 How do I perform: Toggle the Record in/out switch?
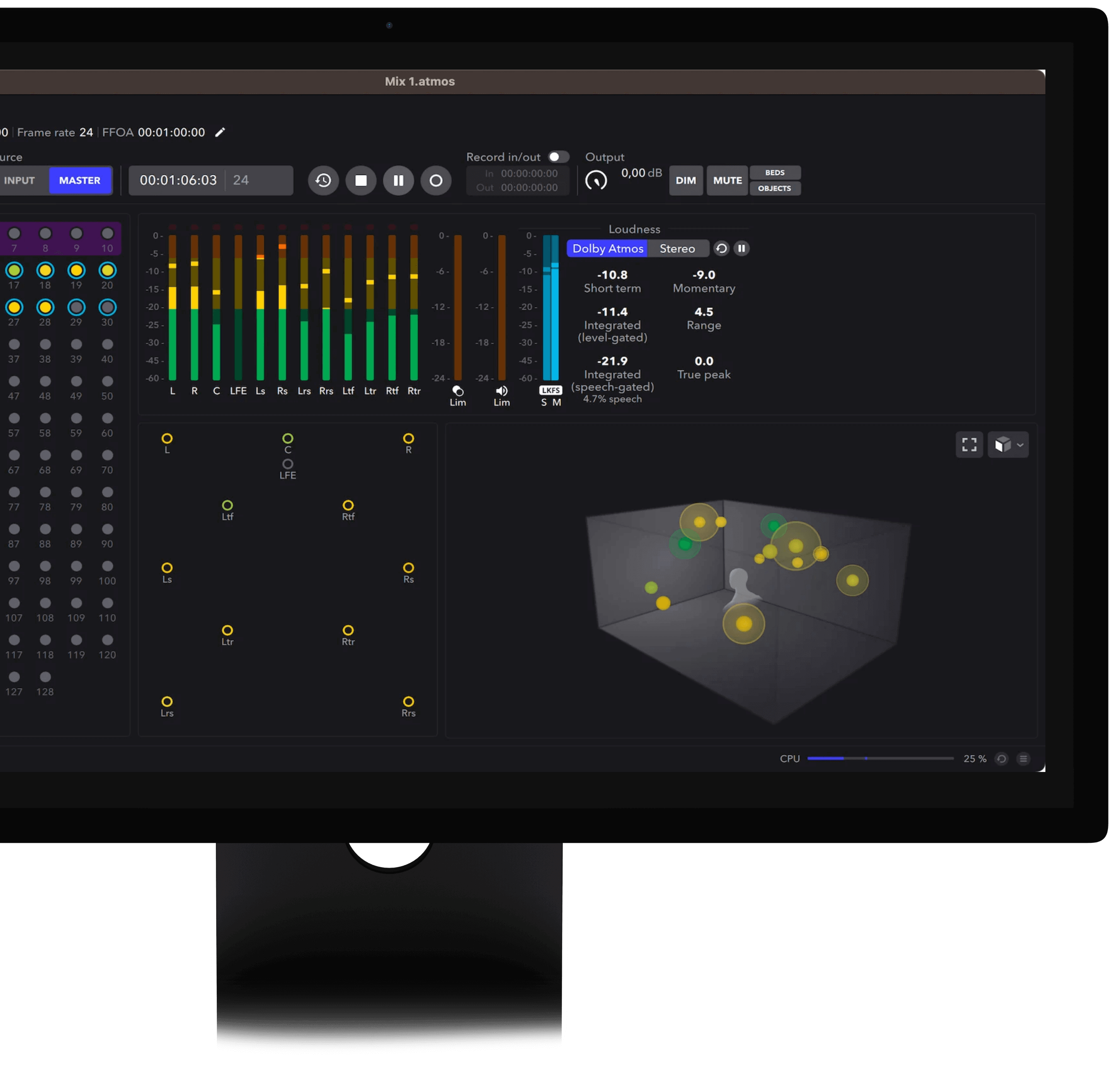pyautogui.click(x=558, y=157)
